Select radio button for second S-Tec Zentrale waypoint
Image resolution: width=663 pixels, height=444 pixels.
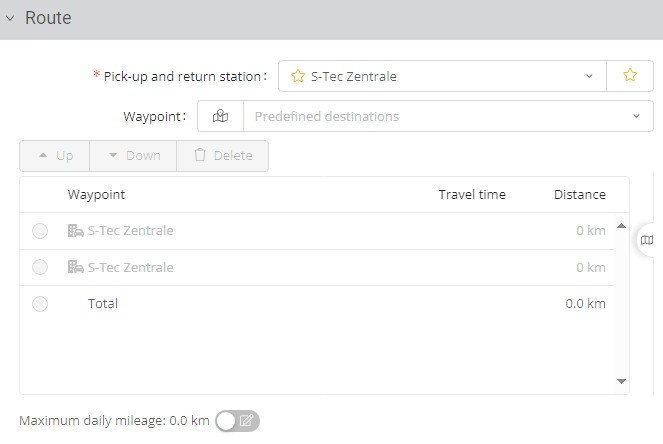point(40,267)
